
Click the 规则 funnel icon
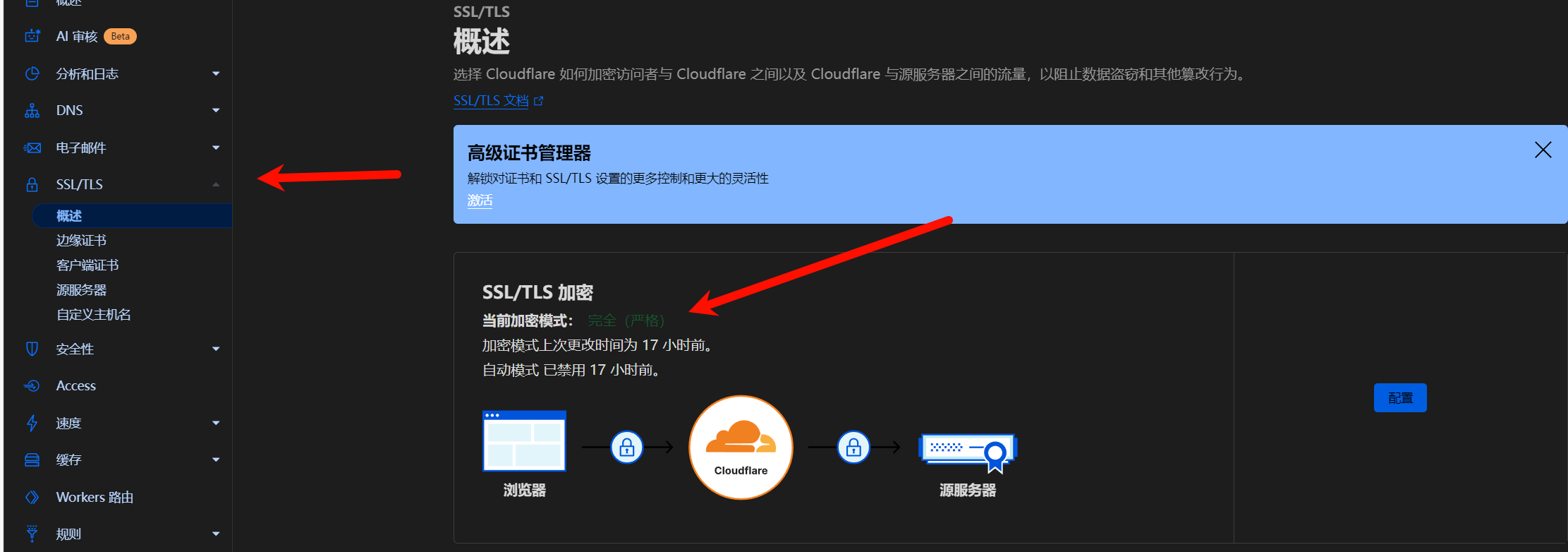pos(32,533)
